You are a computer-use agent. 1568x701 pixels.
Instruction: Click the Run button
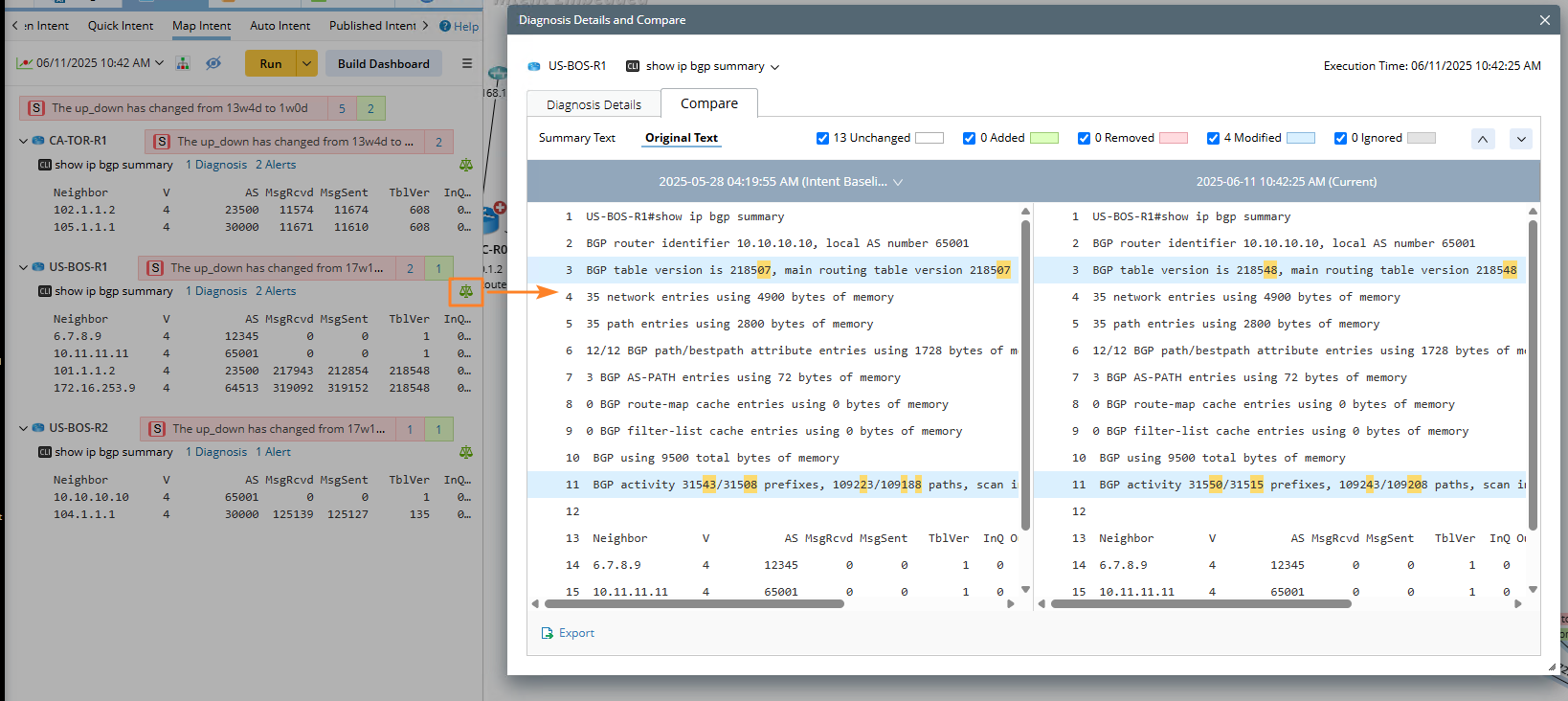pyautogui.click(x=271, y=64)
